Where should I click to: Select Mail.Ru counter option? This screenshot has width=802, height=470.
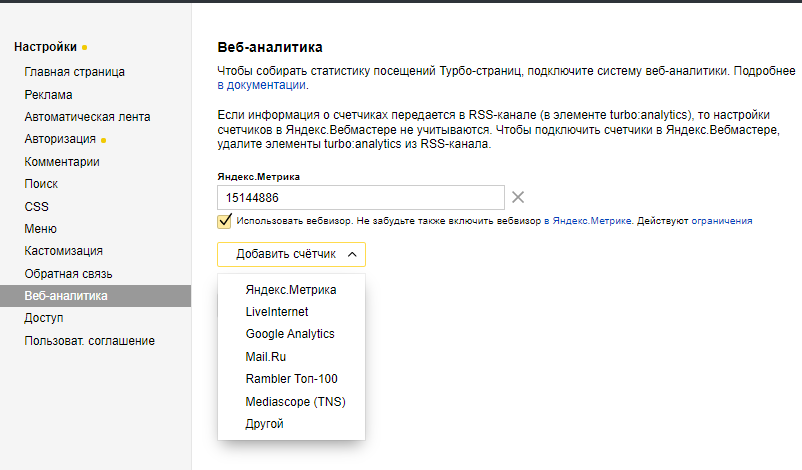click(x=266, y=356)
